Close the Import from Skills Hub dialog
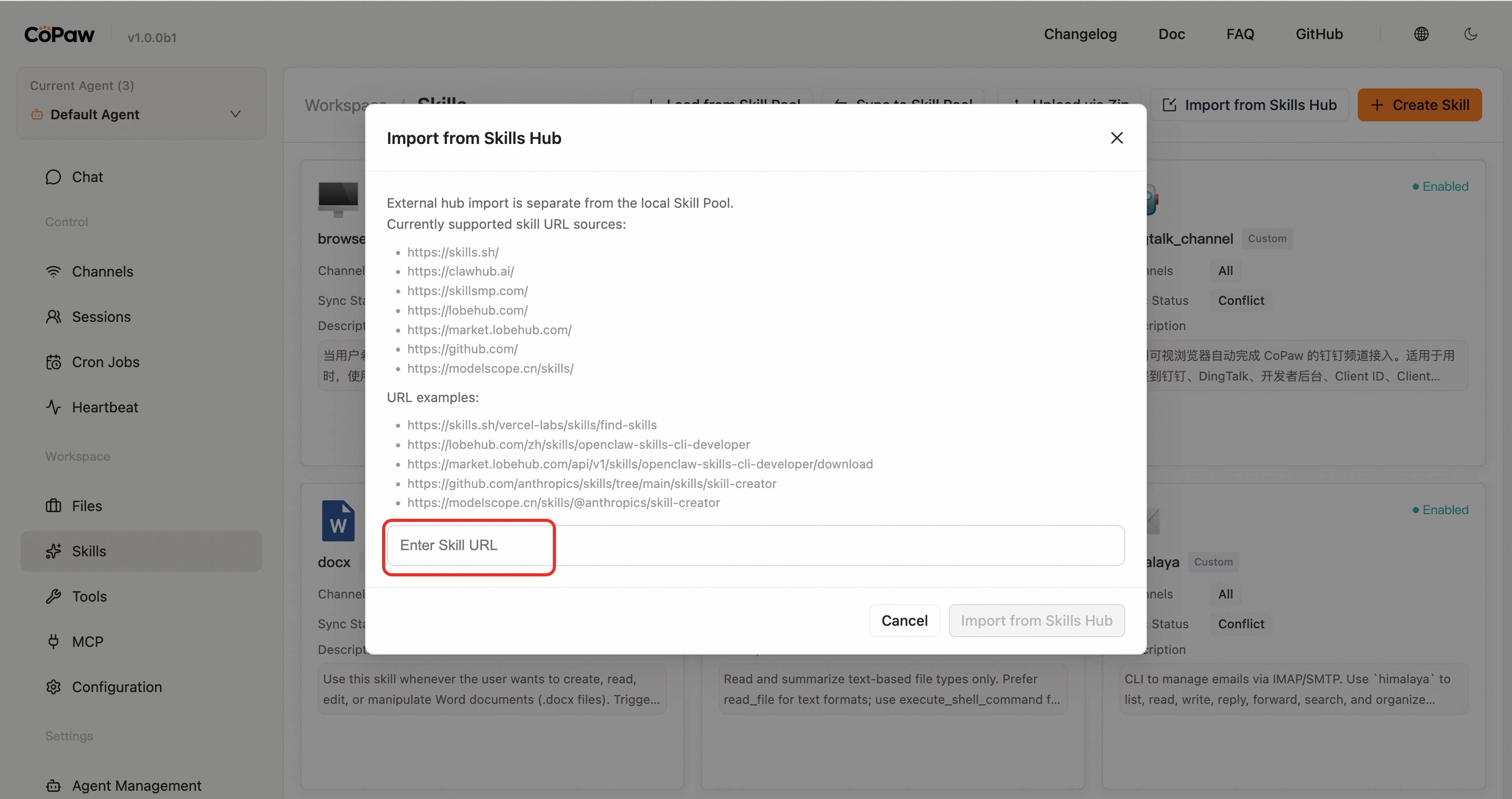Viewport: 1512px width, 799px height. point(1117,138)
